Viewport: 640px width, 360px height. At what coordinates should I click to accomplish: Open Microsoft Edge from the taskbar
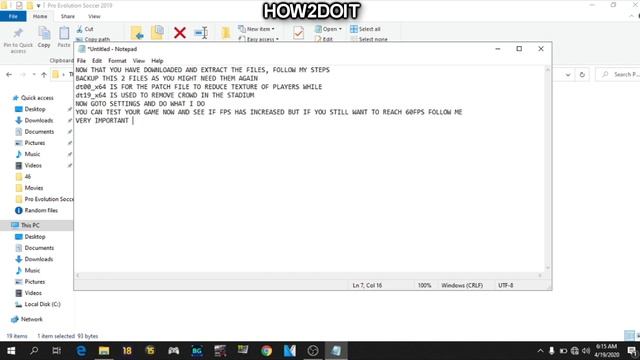81,351
